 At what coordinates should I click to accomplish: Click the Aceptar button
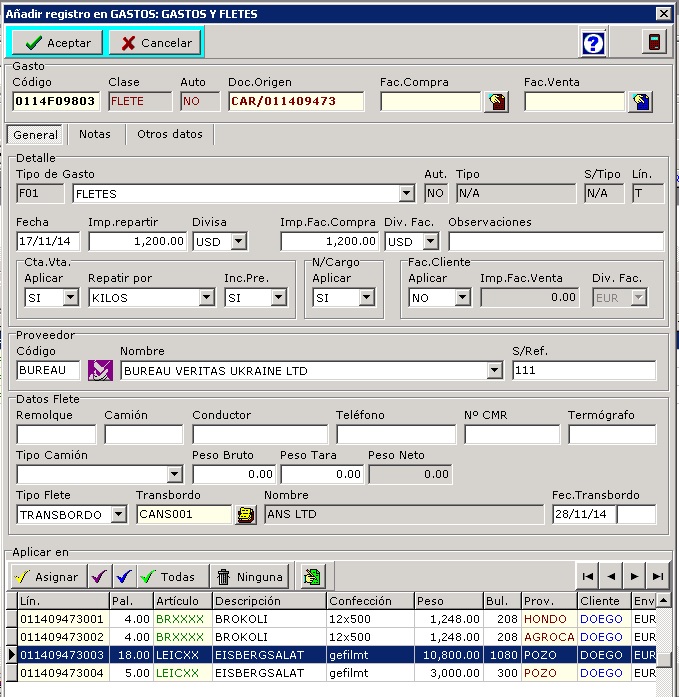click(x=57, y=43)
